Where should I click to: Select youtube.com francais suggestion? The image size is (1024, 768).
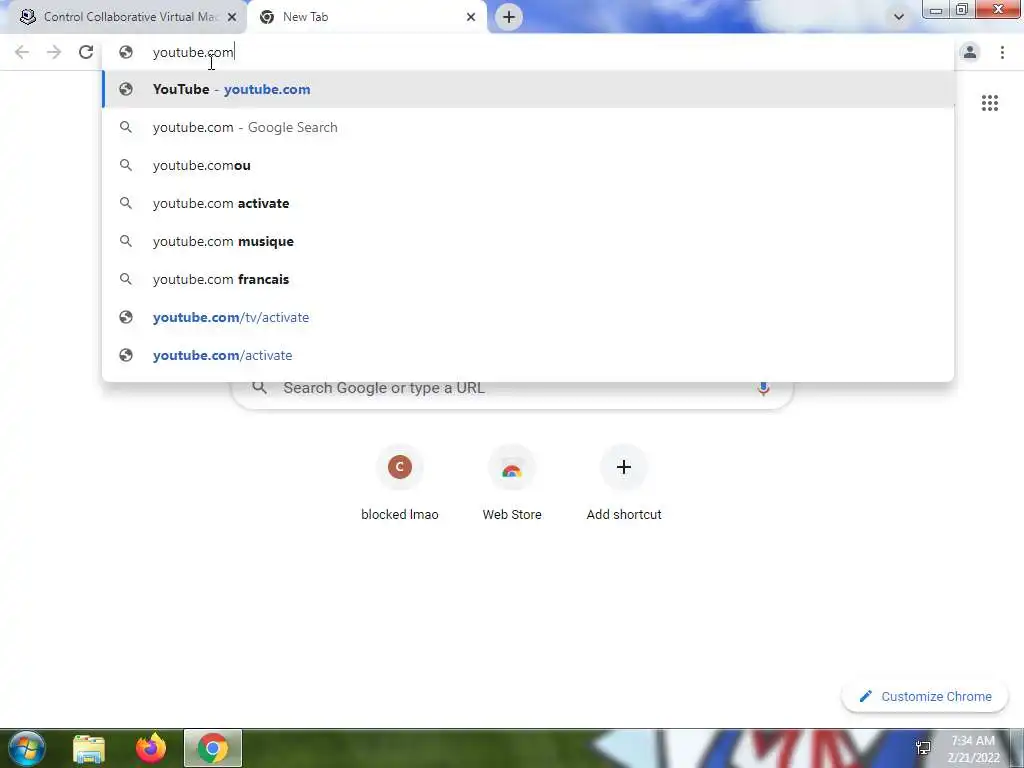[528, 279]
